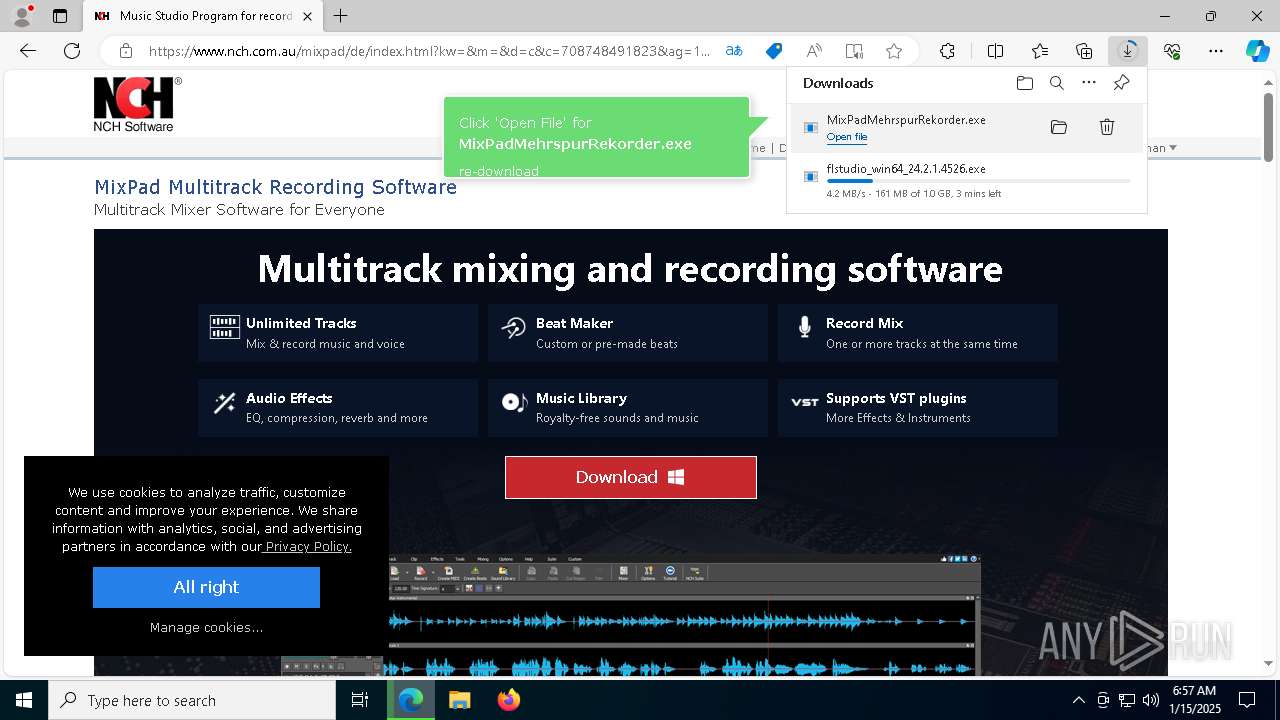The height and width of the screenshot is (720, 1280).
Task: Toggle the Downloads toolbar button
Action: 1128,51
